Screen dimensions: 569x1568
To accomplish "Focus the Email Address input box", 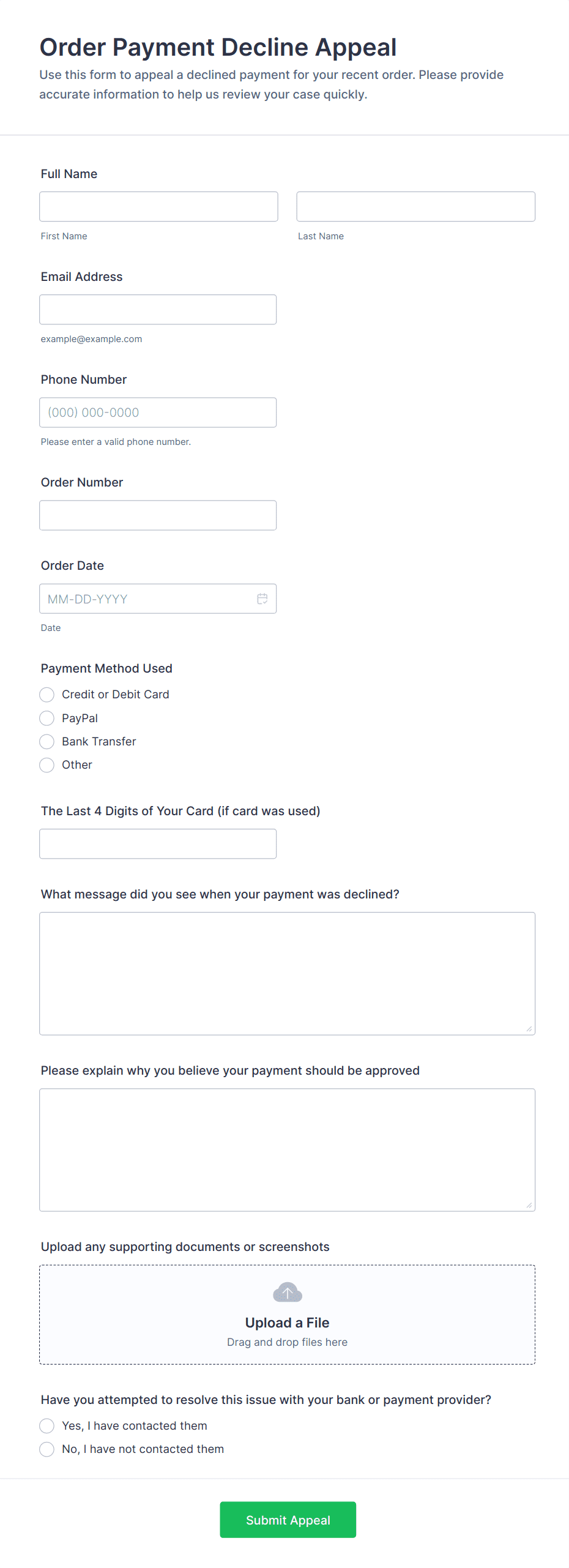I will pyautogui.click(x=158, y=310).
